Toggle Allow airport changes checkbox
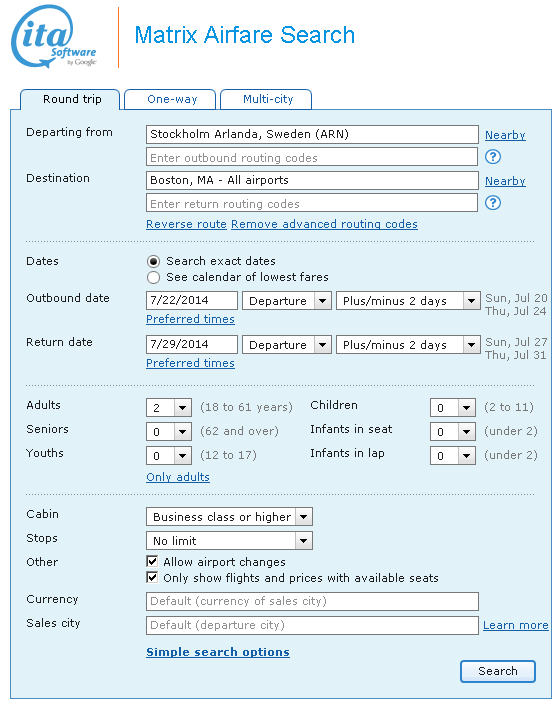 point(152,561)
